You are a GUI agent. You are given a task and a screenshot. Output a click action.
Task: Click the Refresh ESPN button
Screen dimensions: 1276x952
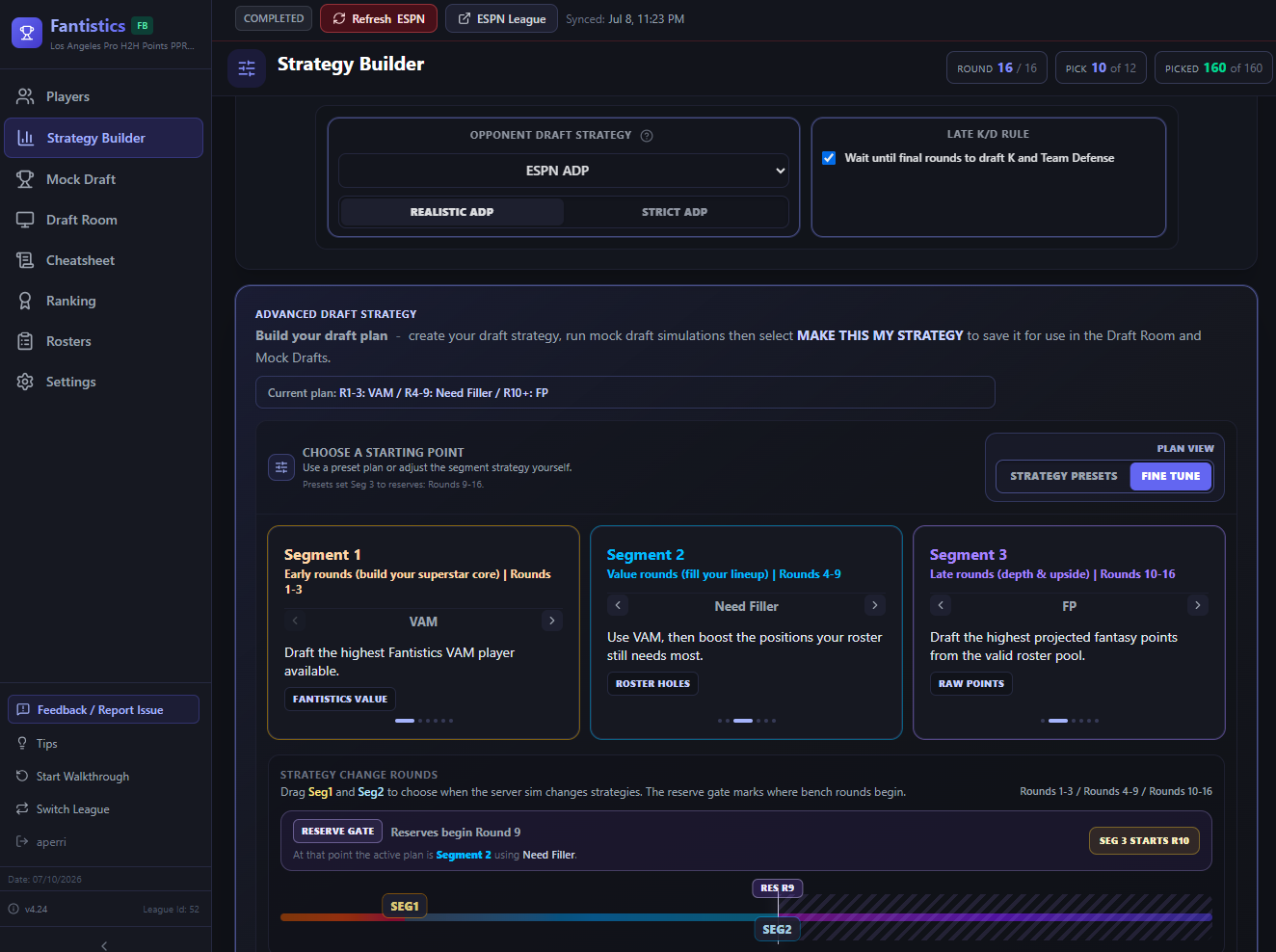coord(379,18)
